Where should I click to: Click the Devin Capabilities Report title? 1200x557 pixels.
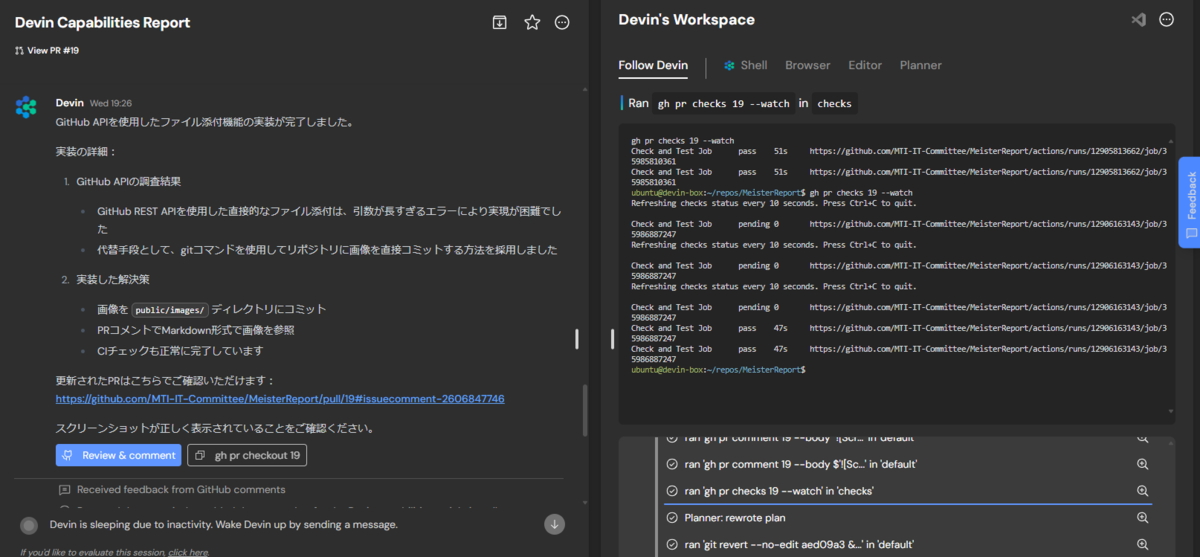[x=102, y=22]
